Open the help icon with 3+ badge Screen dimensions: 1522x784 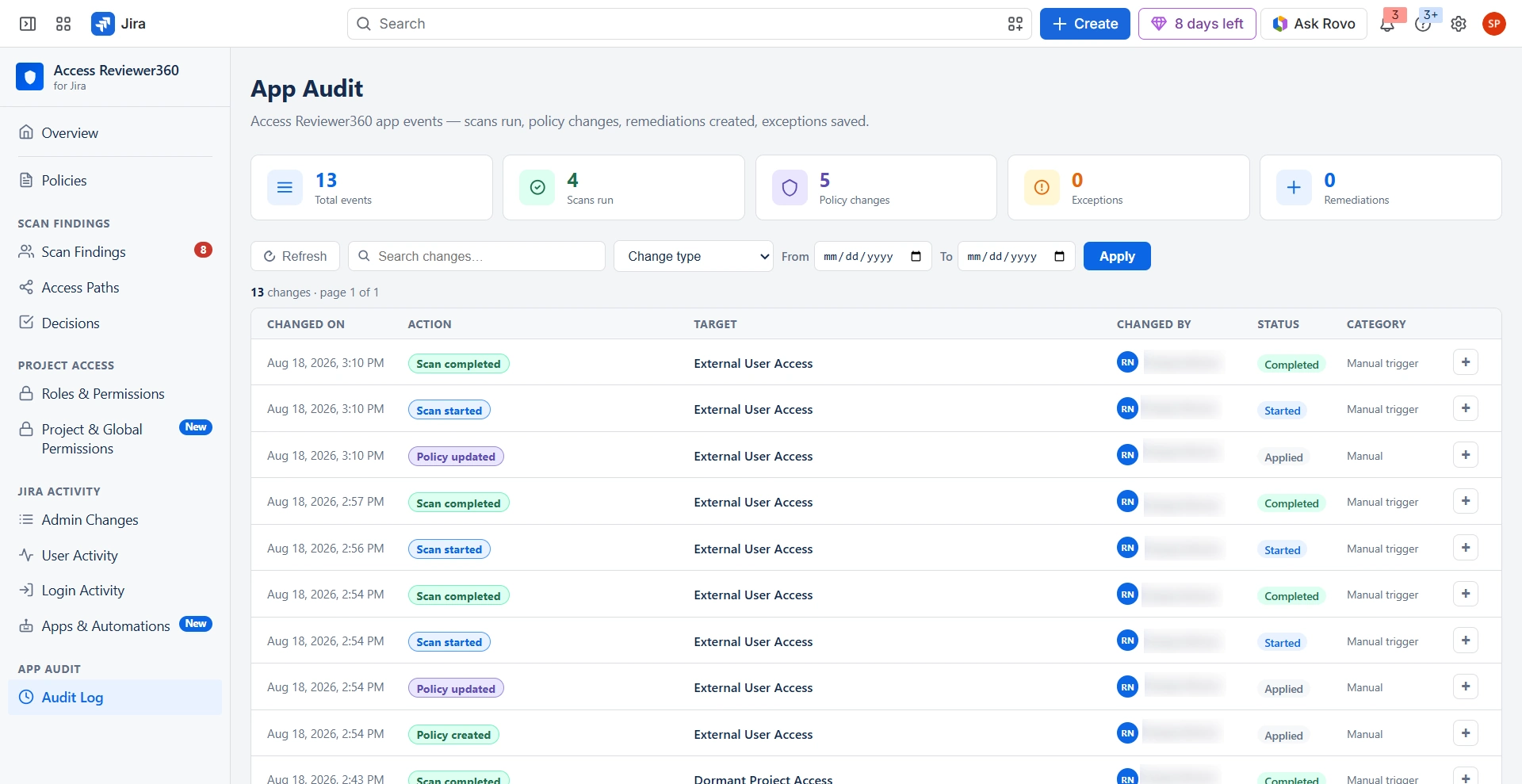point(1423,25)
